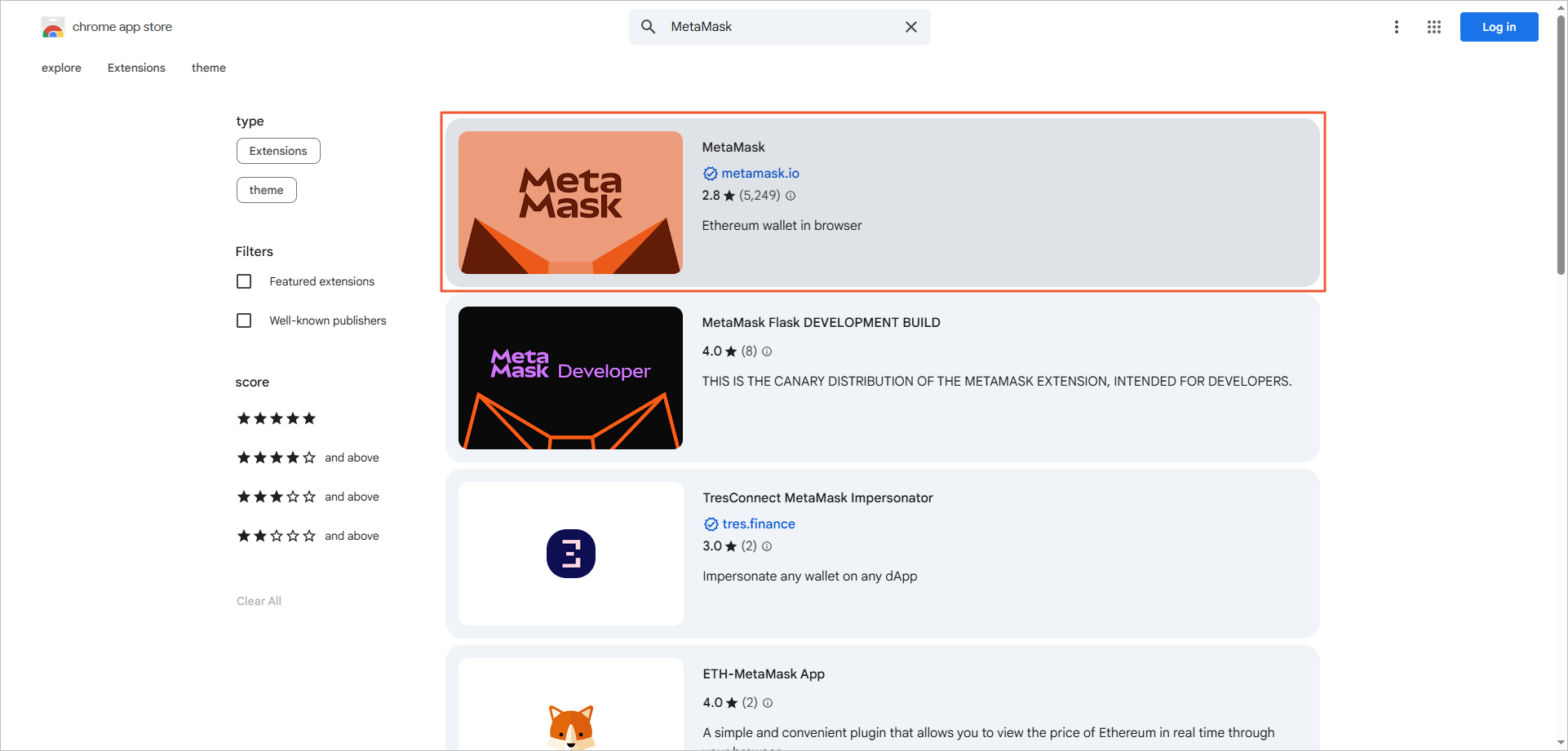This screenshot has width=1568, height=751.
Task: Open ETH-MetaMask App title
Action: [764, 674]
